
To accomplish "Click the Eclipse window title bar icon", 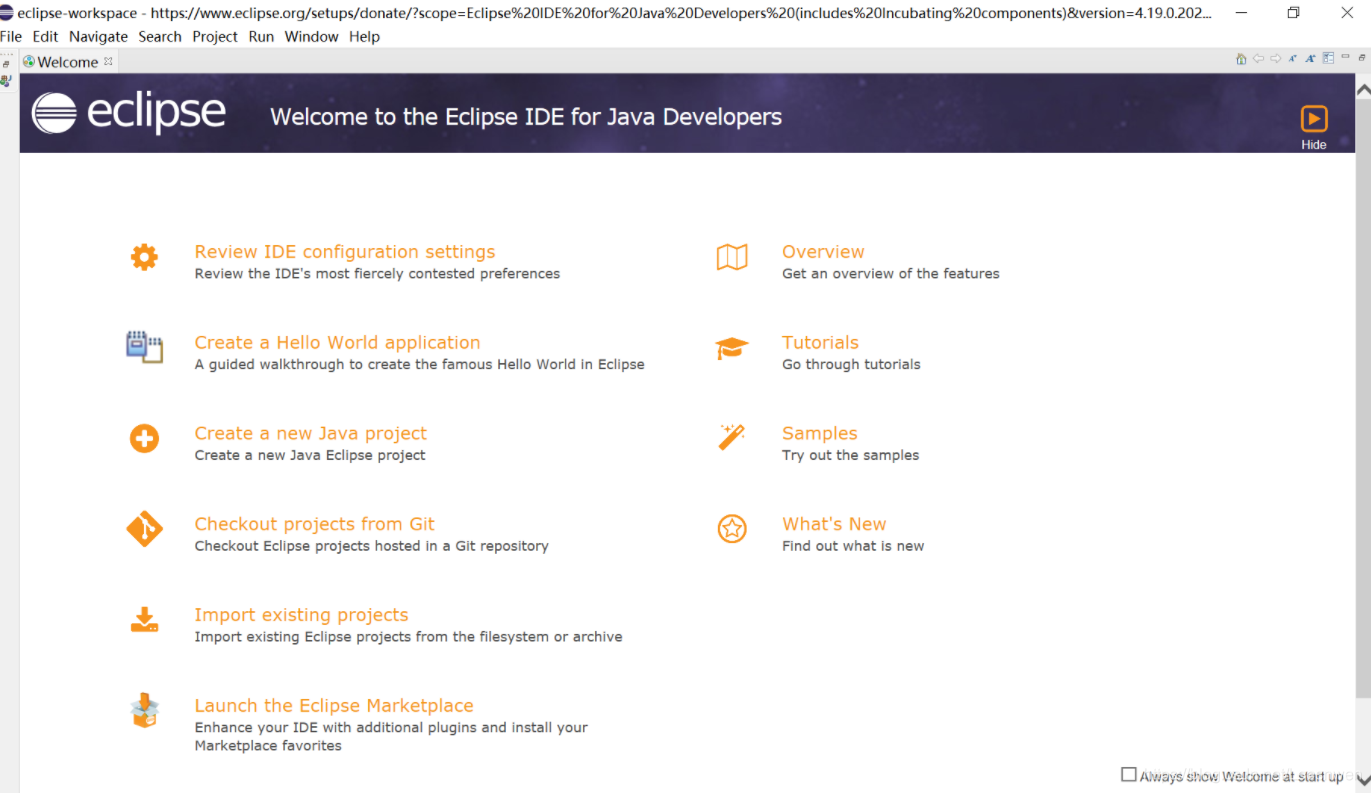I will 7,13.
